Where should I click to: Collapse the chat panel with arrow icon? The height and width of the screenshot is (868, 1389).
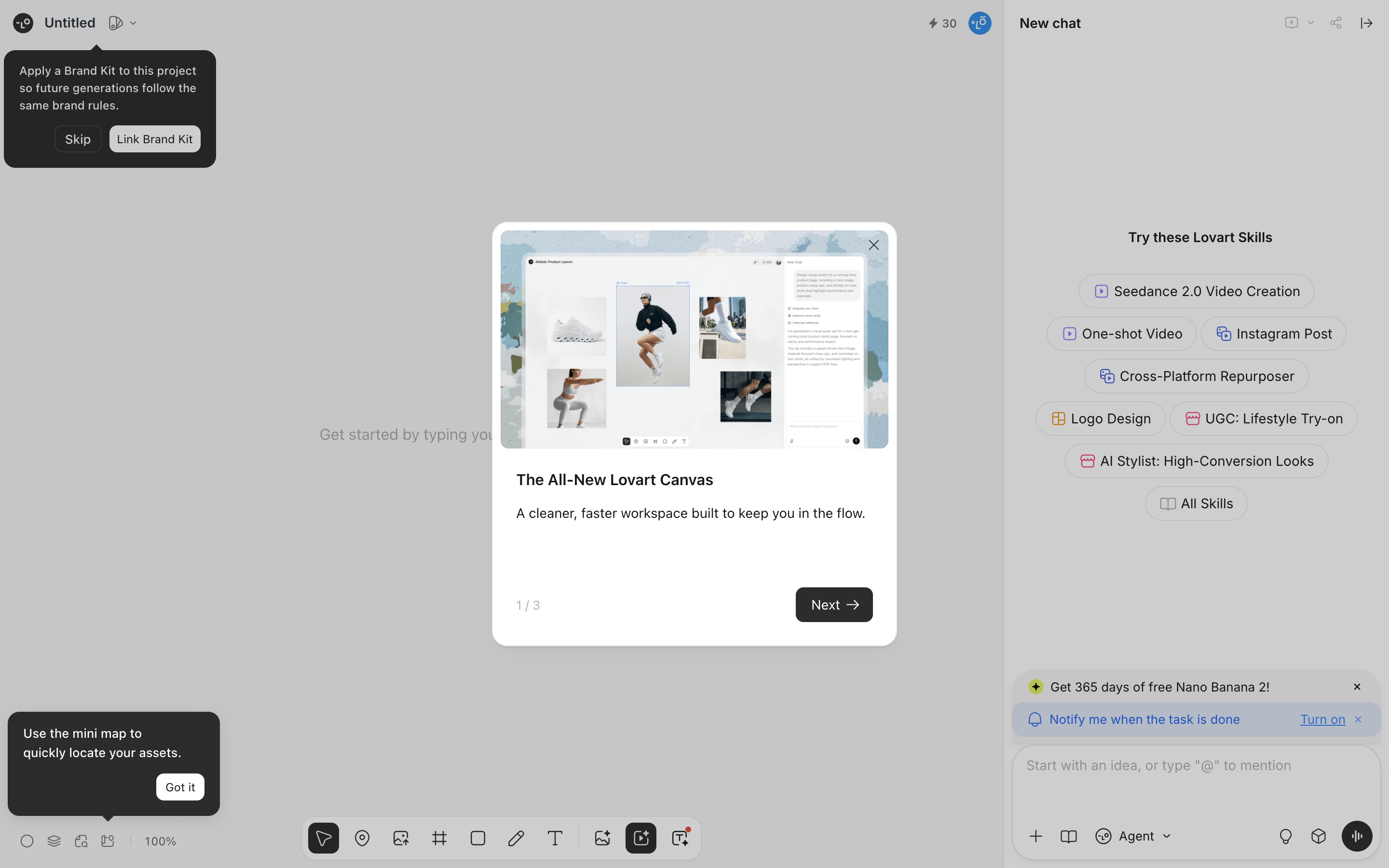click(x=1367, y=23)
